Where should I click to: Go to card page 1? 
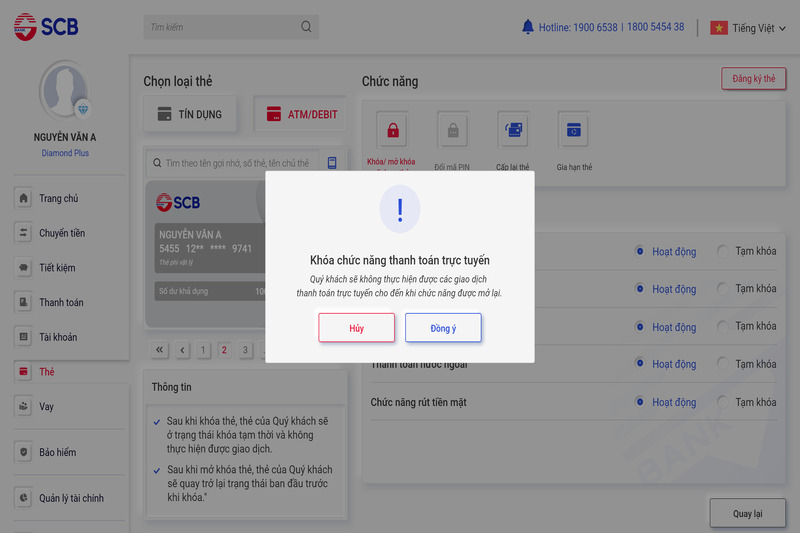pyautogui.click(x=203, y=350)
